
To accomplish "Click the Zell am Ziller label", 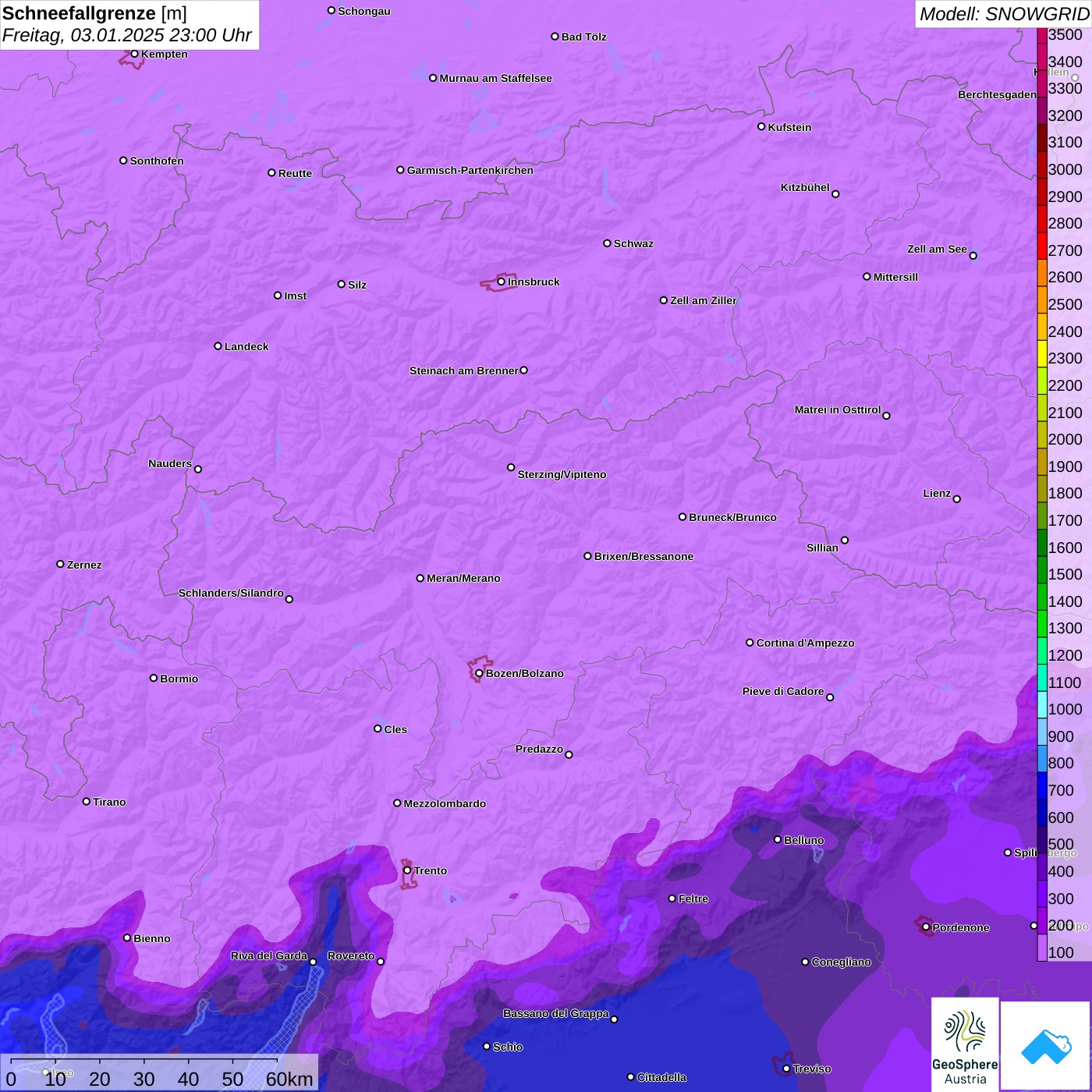I will (x=704, y=300).
